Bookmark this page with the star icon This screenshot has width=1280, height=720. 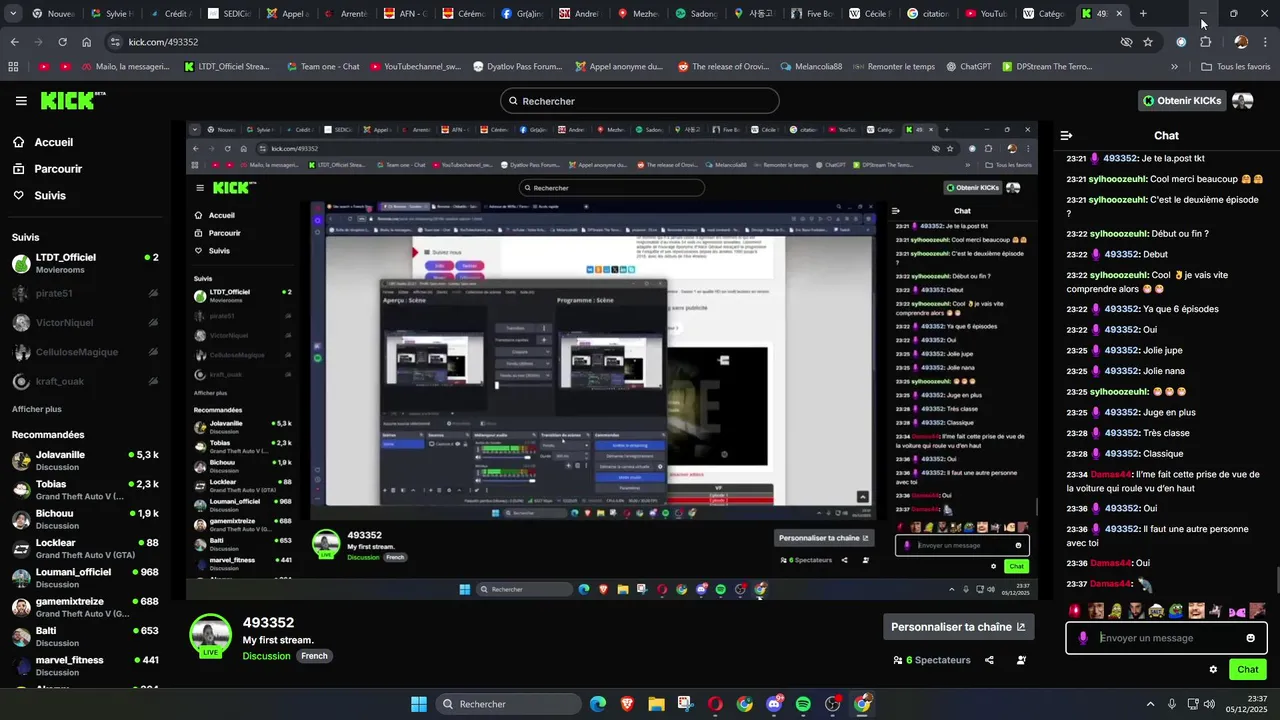(1148, 42)
